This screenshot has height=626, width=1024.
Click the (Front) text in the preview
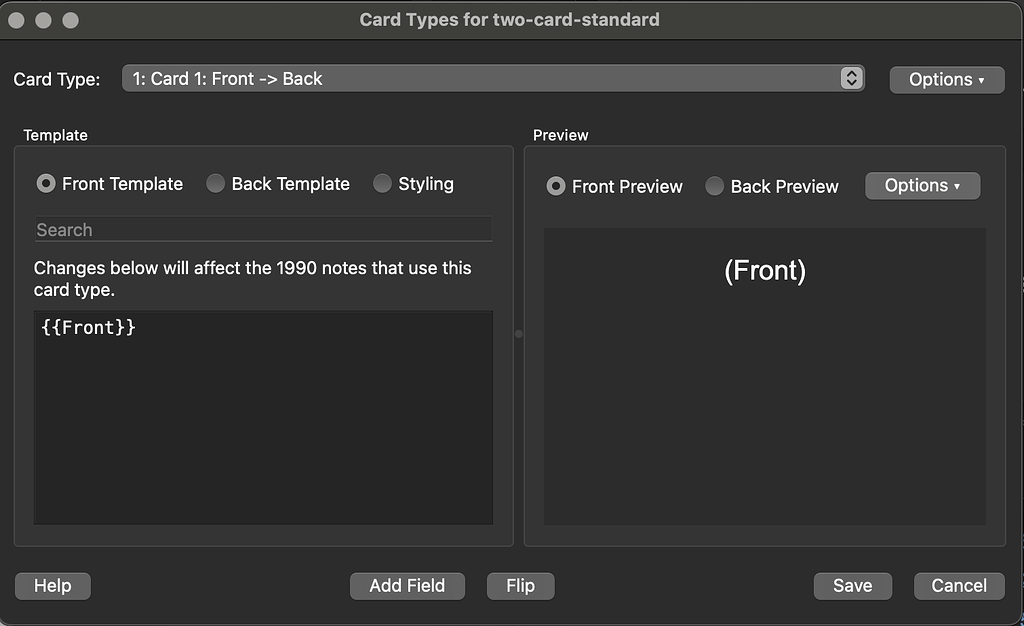point(763,270)
